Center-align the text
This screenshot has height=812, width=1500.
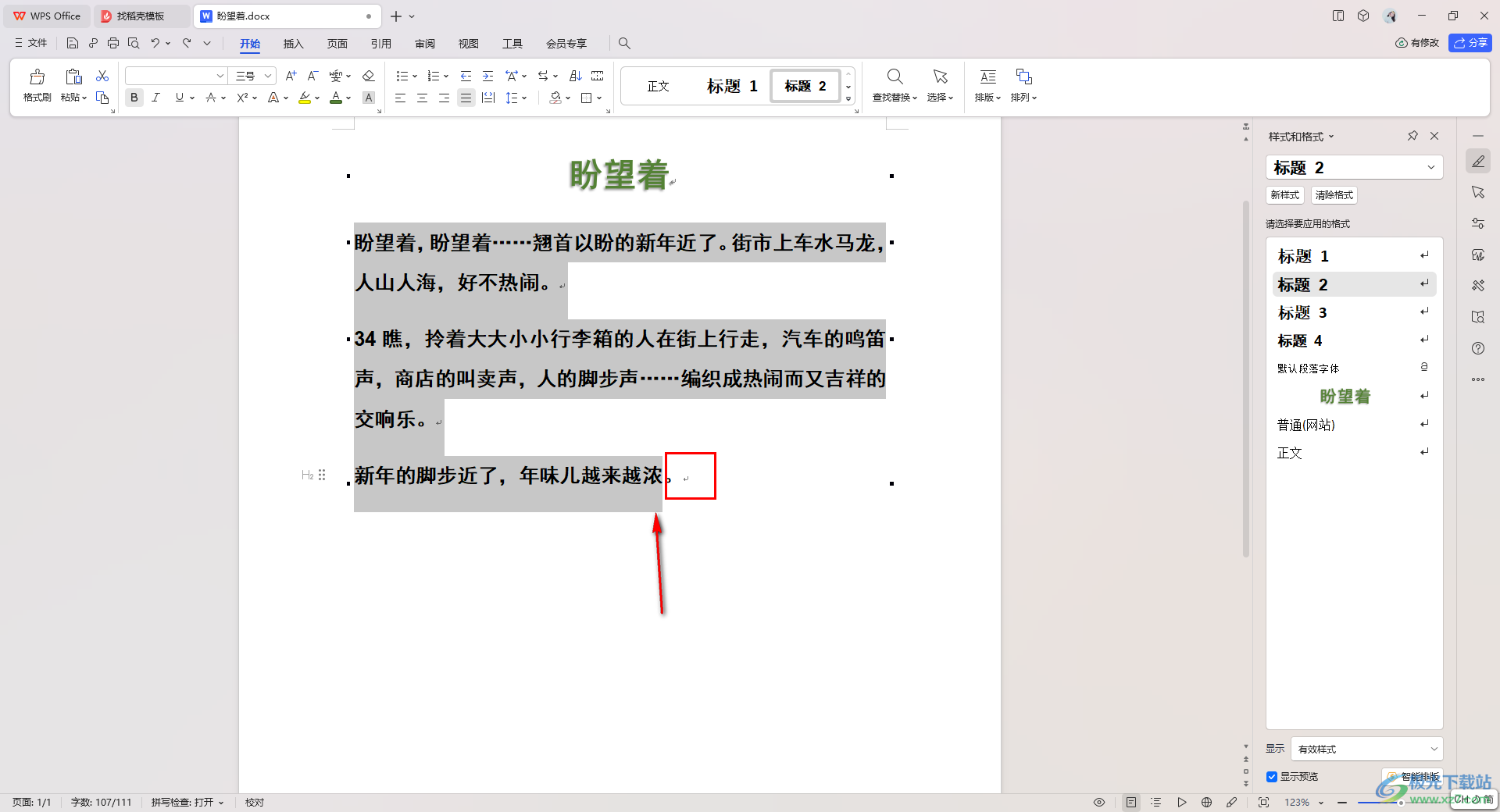(x=422, y=98)
